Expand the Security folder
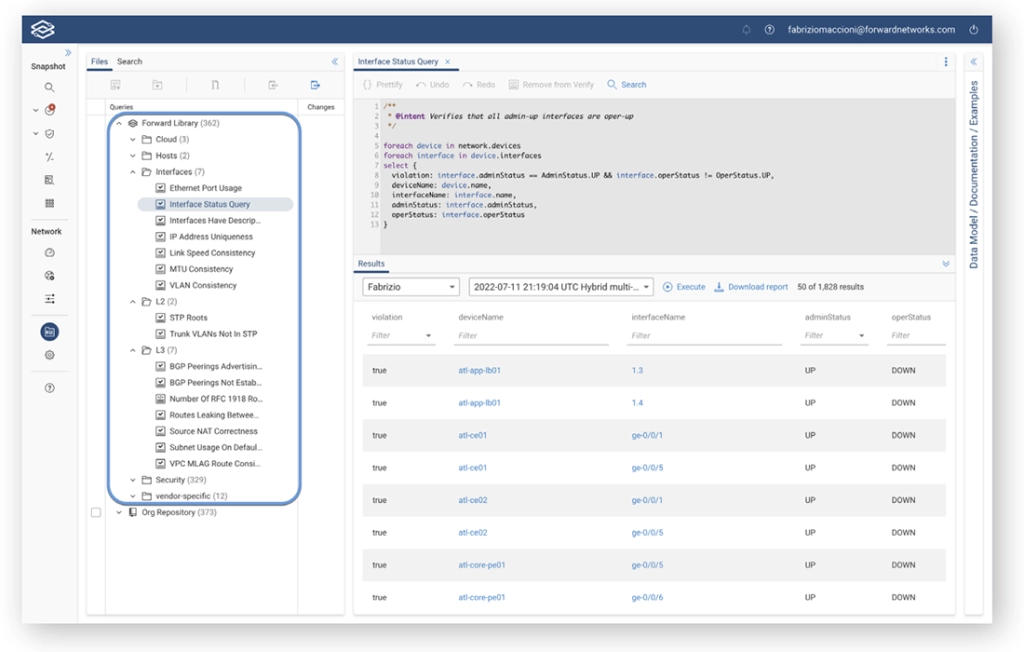 pyautogui.click(x=133, y=480)
